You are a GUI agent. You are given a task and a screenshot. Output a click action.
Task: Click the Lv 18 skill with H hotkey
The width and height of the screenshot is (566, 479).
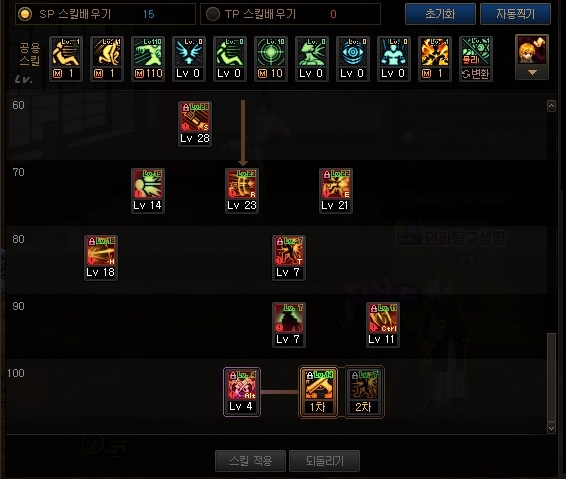101,258
